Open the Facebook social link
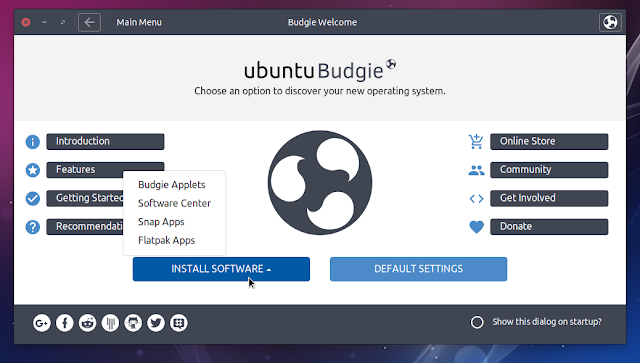 [64, 323]
